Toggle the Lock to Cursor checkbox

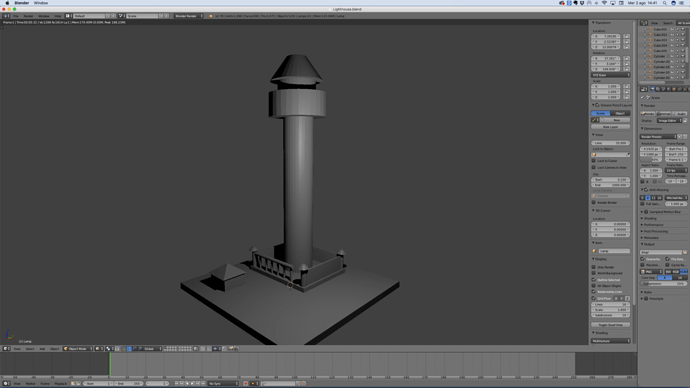tap(594, 161)
